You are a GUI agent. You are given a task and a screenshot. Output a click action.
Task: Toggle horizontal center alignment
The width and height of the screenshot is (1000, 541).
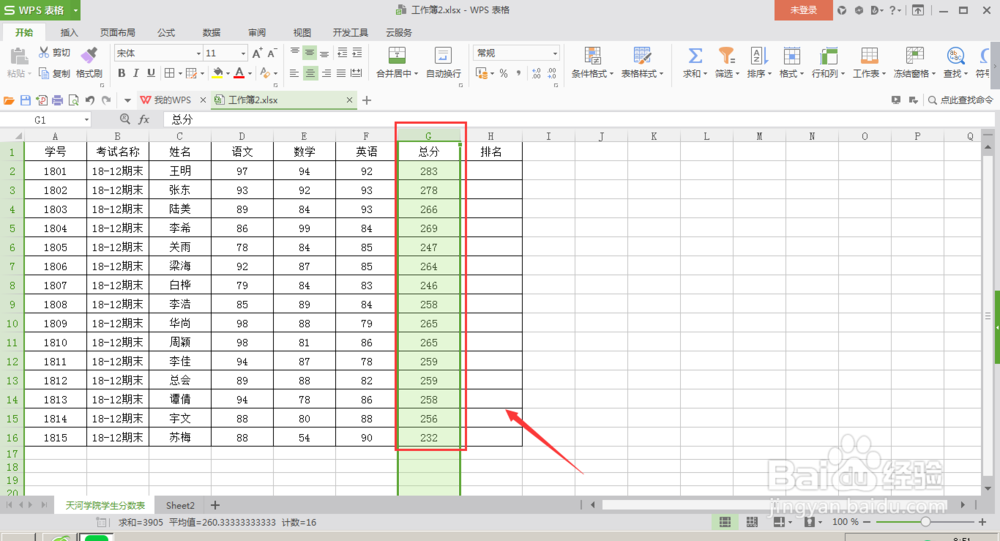[x=310, y=73]
